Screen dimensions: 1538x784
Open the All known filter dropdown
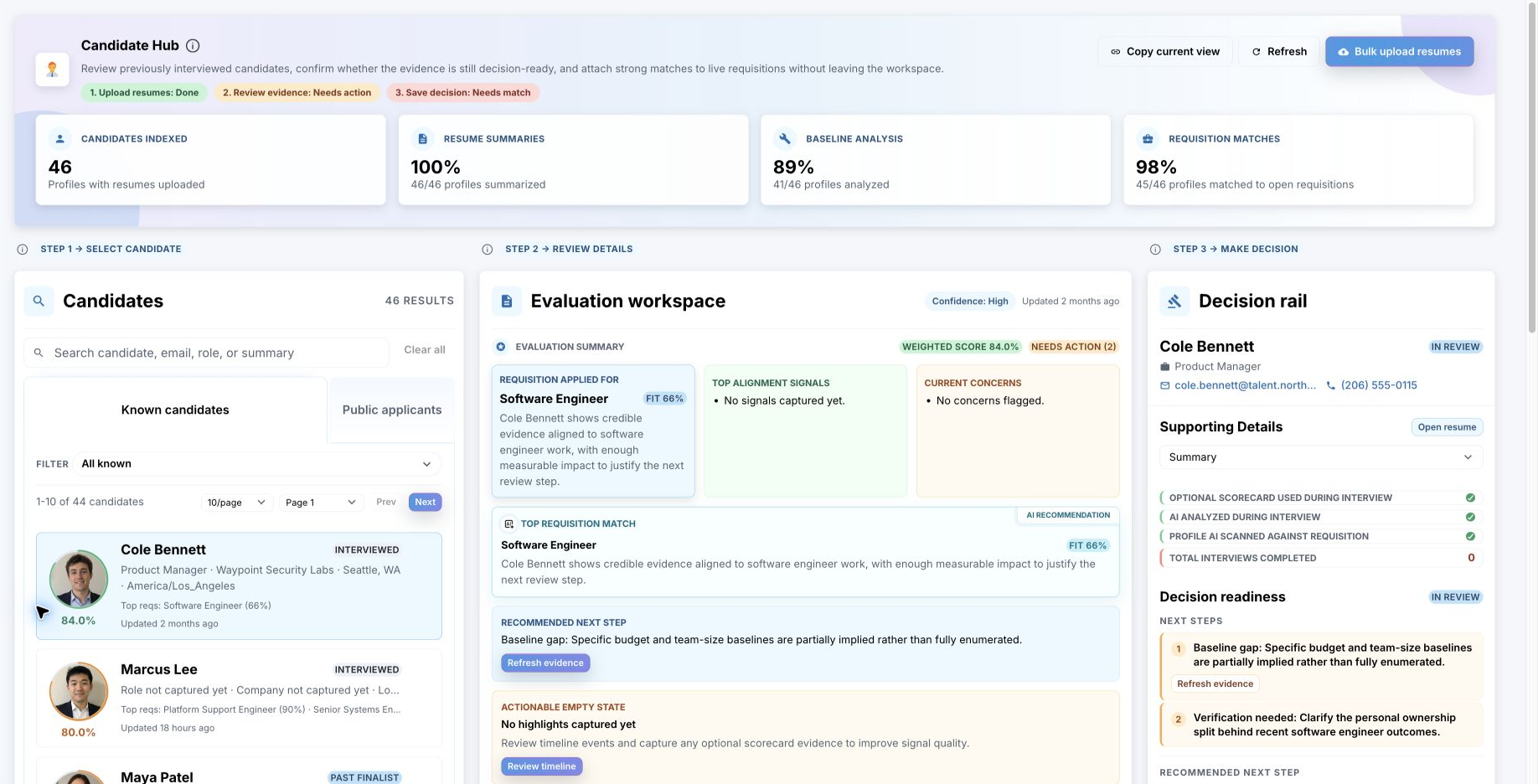click(x=257, y=463)
